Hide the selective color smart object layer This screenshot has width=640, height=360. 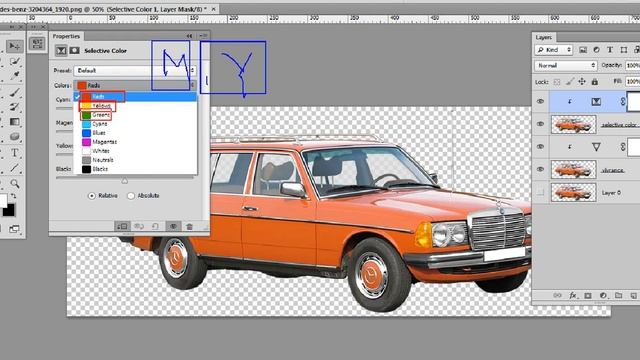(x=540, y=124)
